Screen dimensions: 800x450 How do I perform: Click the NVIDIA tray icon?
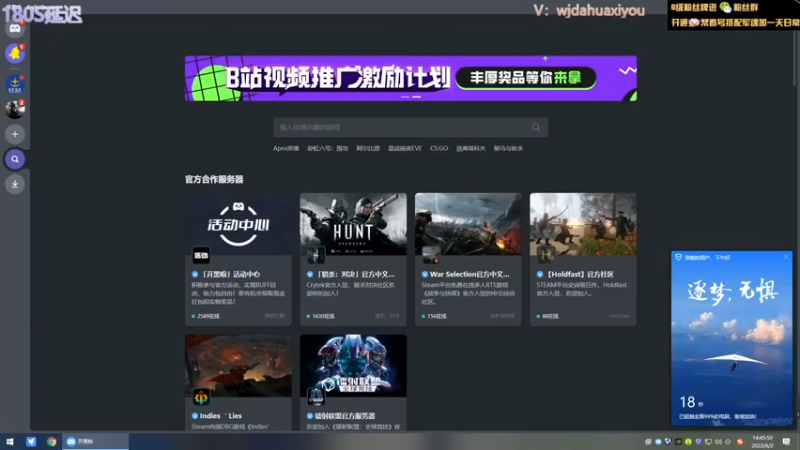[678, 442]
